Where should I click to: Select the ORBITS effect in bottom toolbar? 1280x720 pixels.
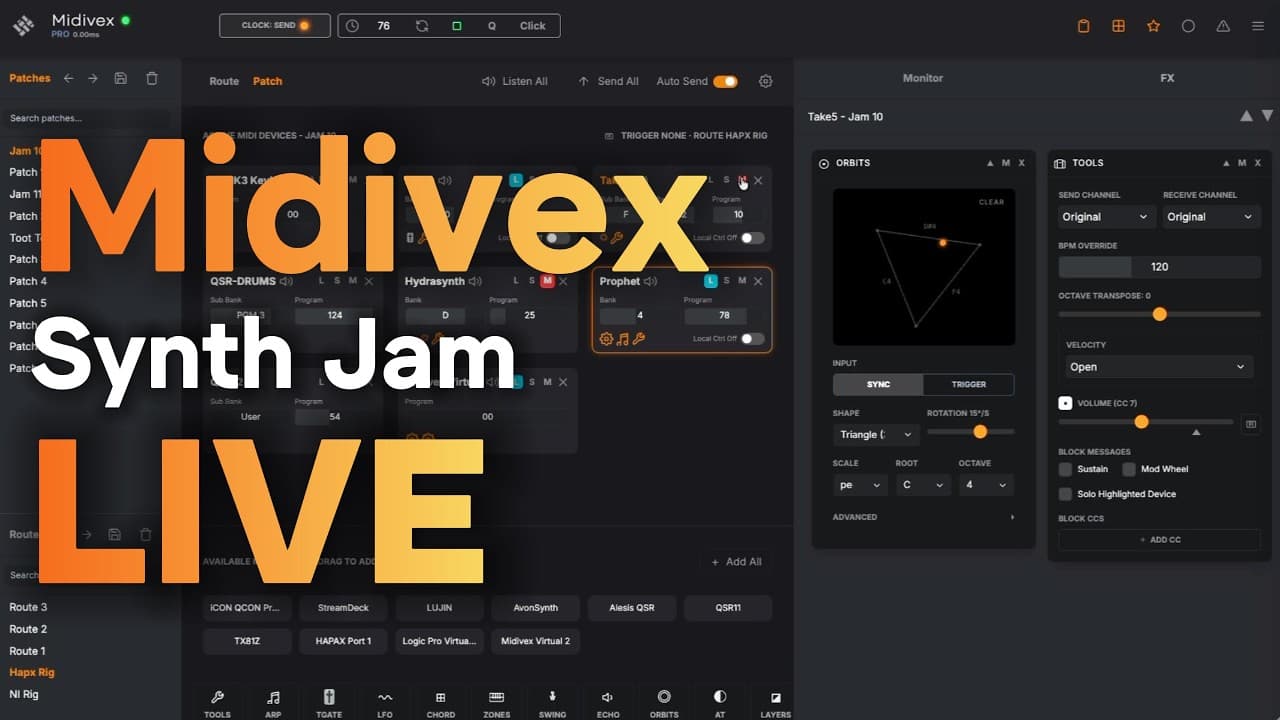[x=664, y=704]
